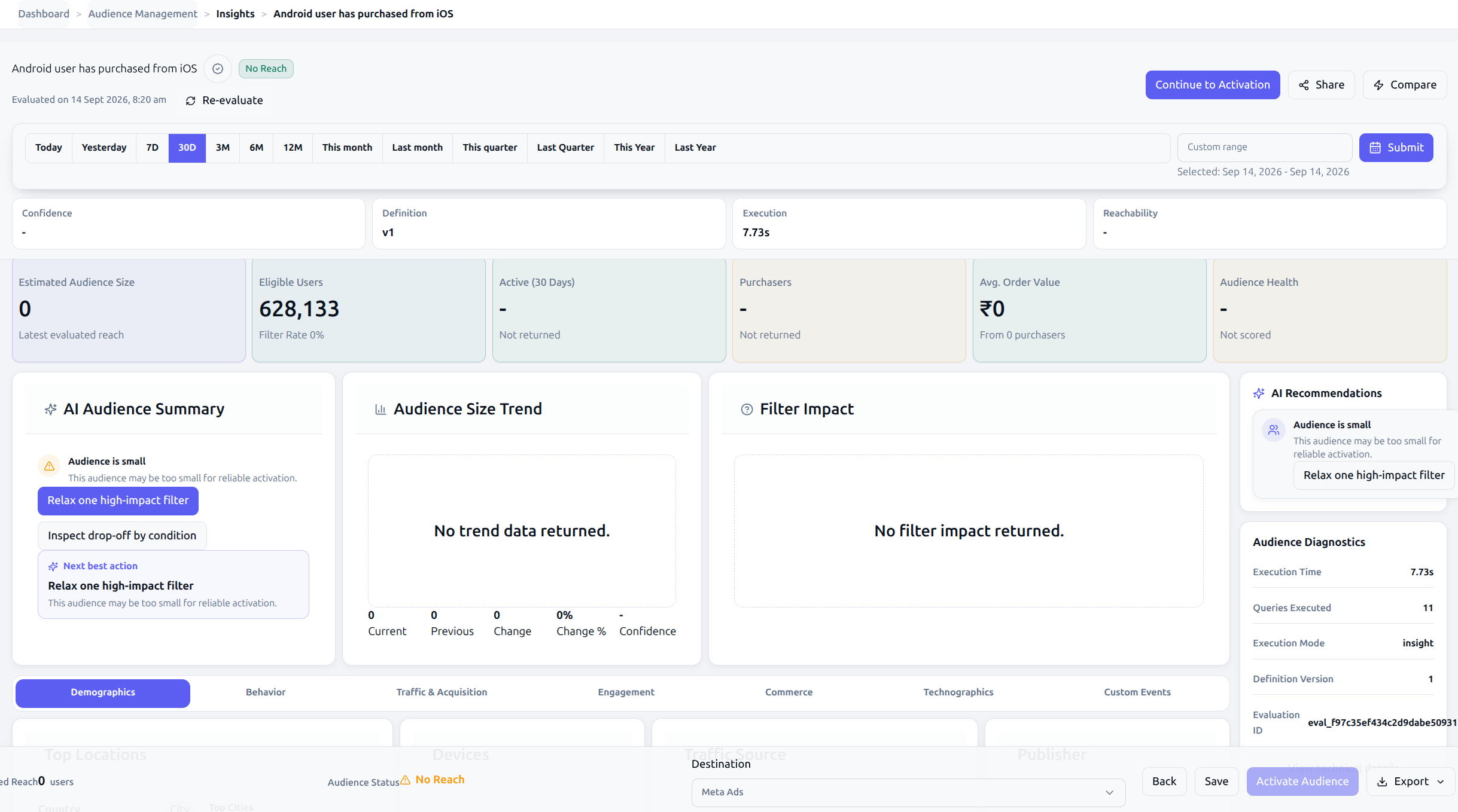
Task: Click the Re-evaluate refresh icon
Action: tap(190, 100)
